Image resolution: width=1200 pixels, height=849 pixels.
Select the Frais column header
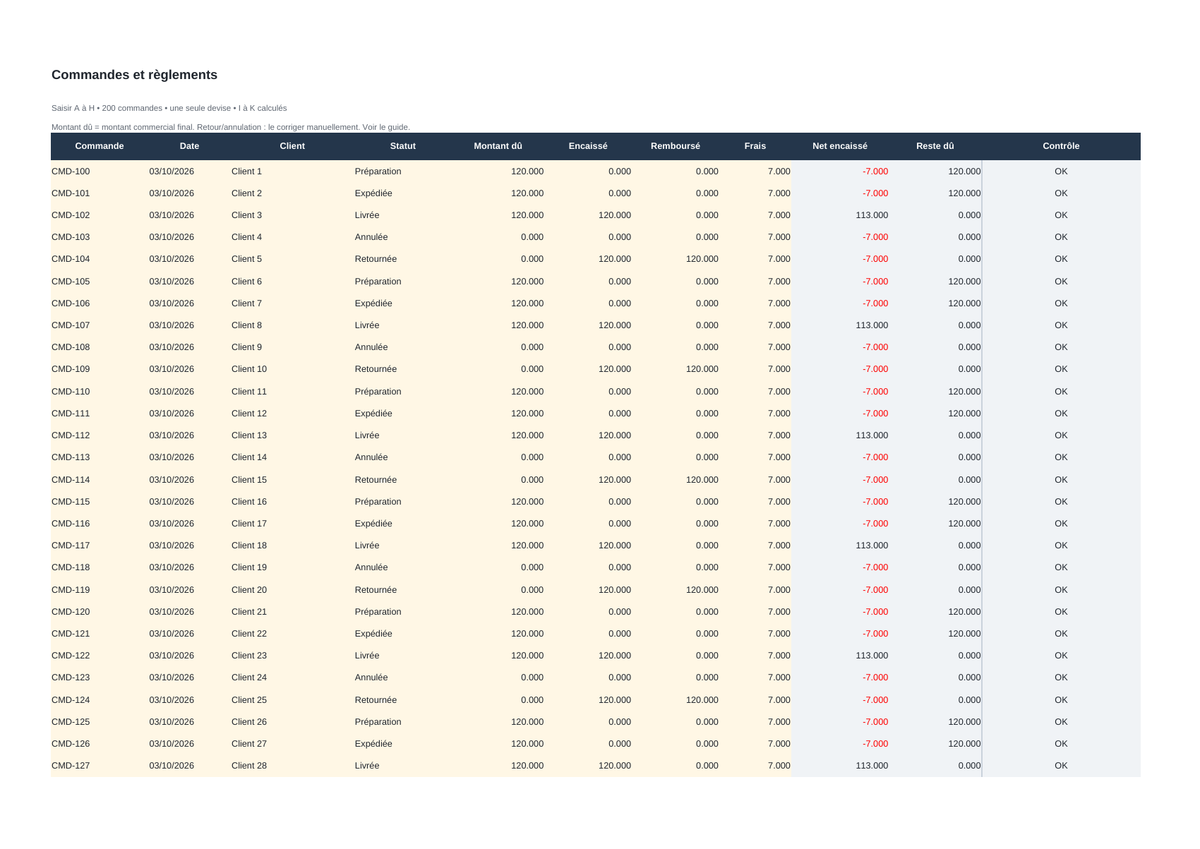tap(755, 146)
